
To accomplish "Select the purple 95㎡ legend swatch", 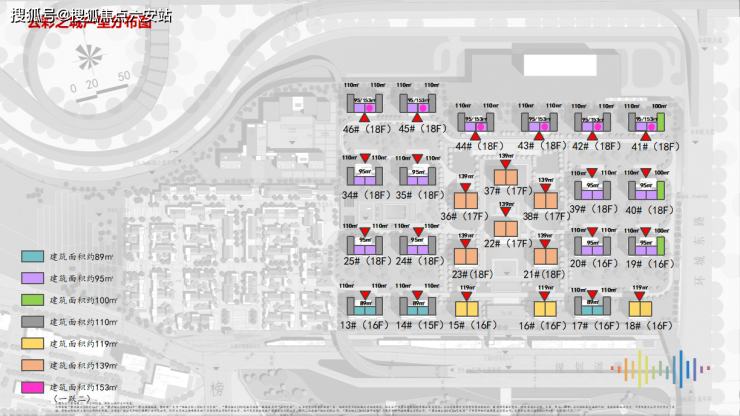I will 31,278.
